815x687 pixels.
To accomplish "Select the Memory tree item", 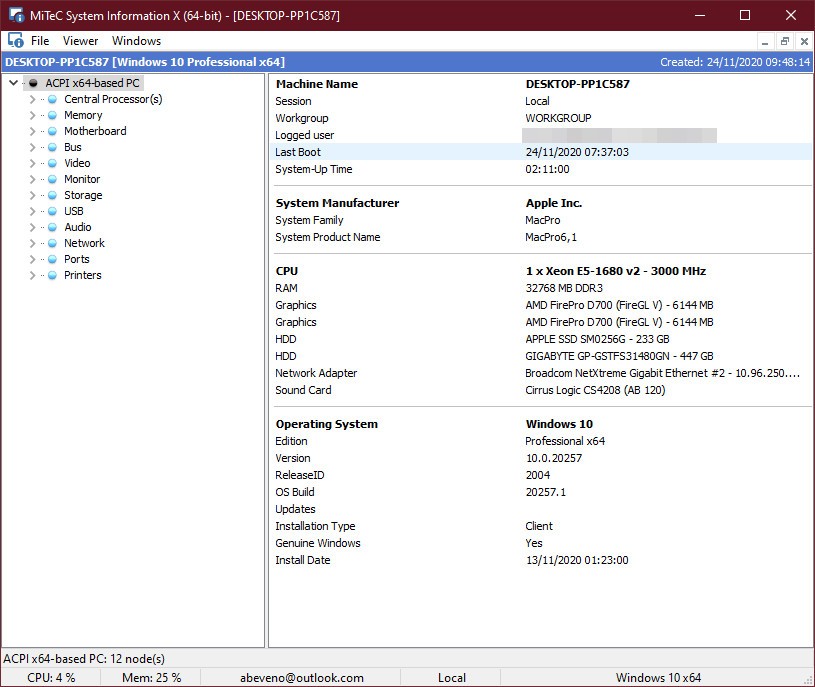I will coord(83,115).
